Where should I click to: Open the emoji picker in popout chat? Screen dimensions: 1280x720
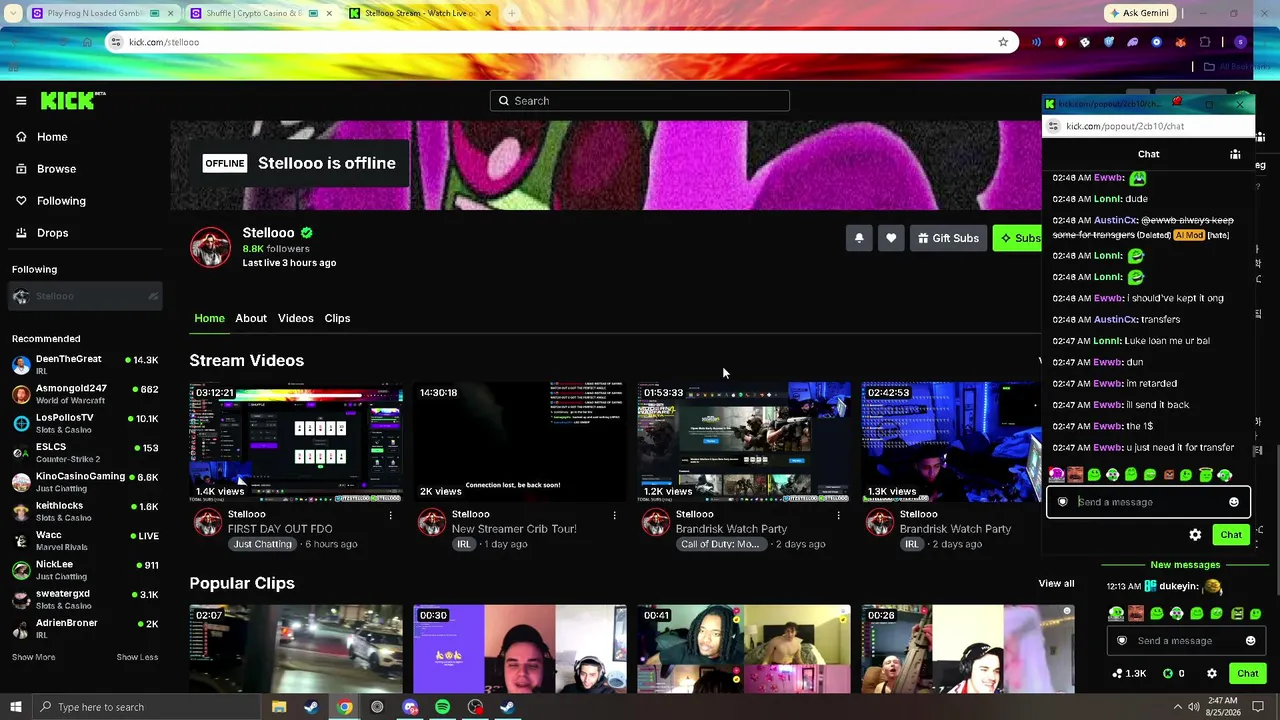[x=1234, y=502]
